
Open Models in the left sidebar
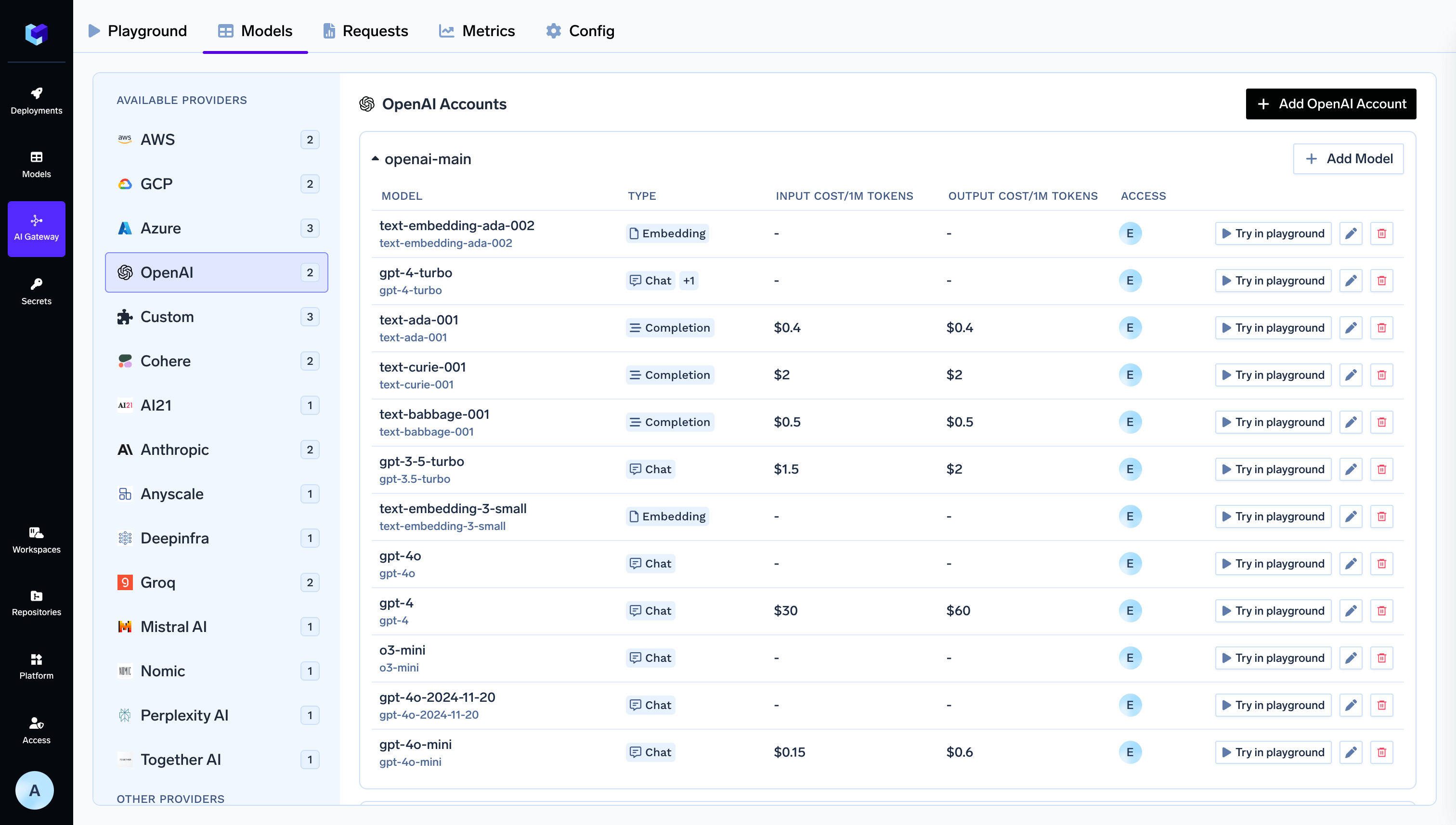pos(36,165)
